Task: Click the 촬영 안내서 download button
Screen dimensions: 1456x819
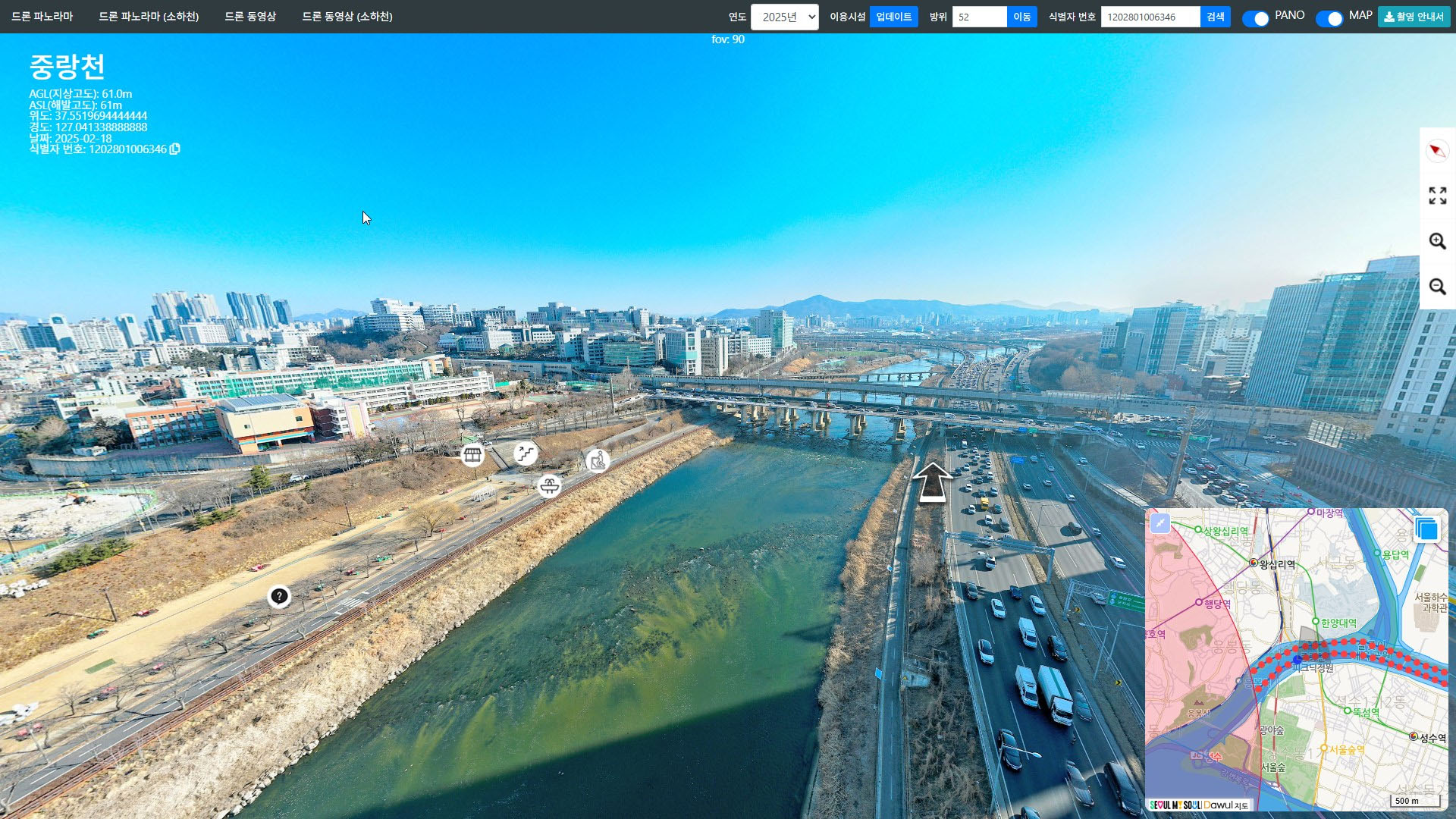Action: (1414, 17)
